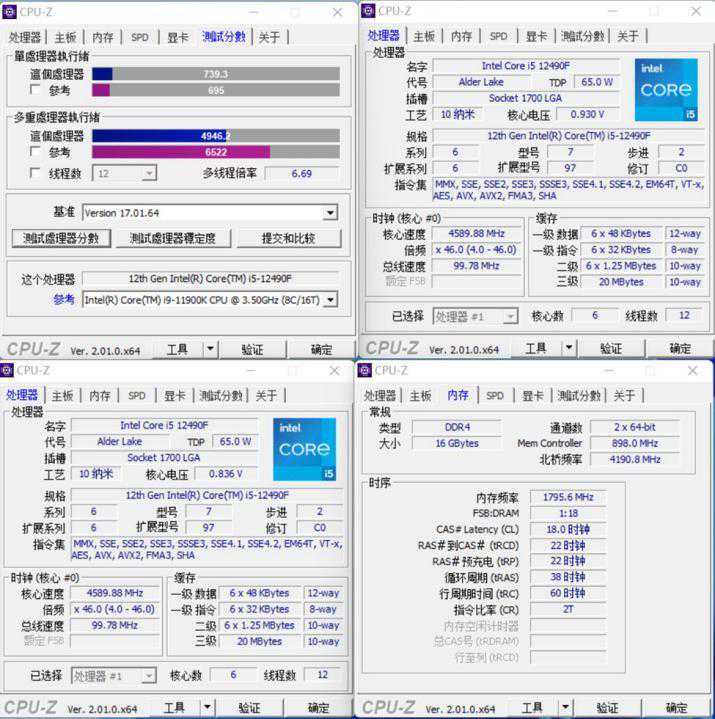This screenshot has height=719, width=715.
Task: Click the blue 參考 link beside reference CPU
Action: (63, 299)
